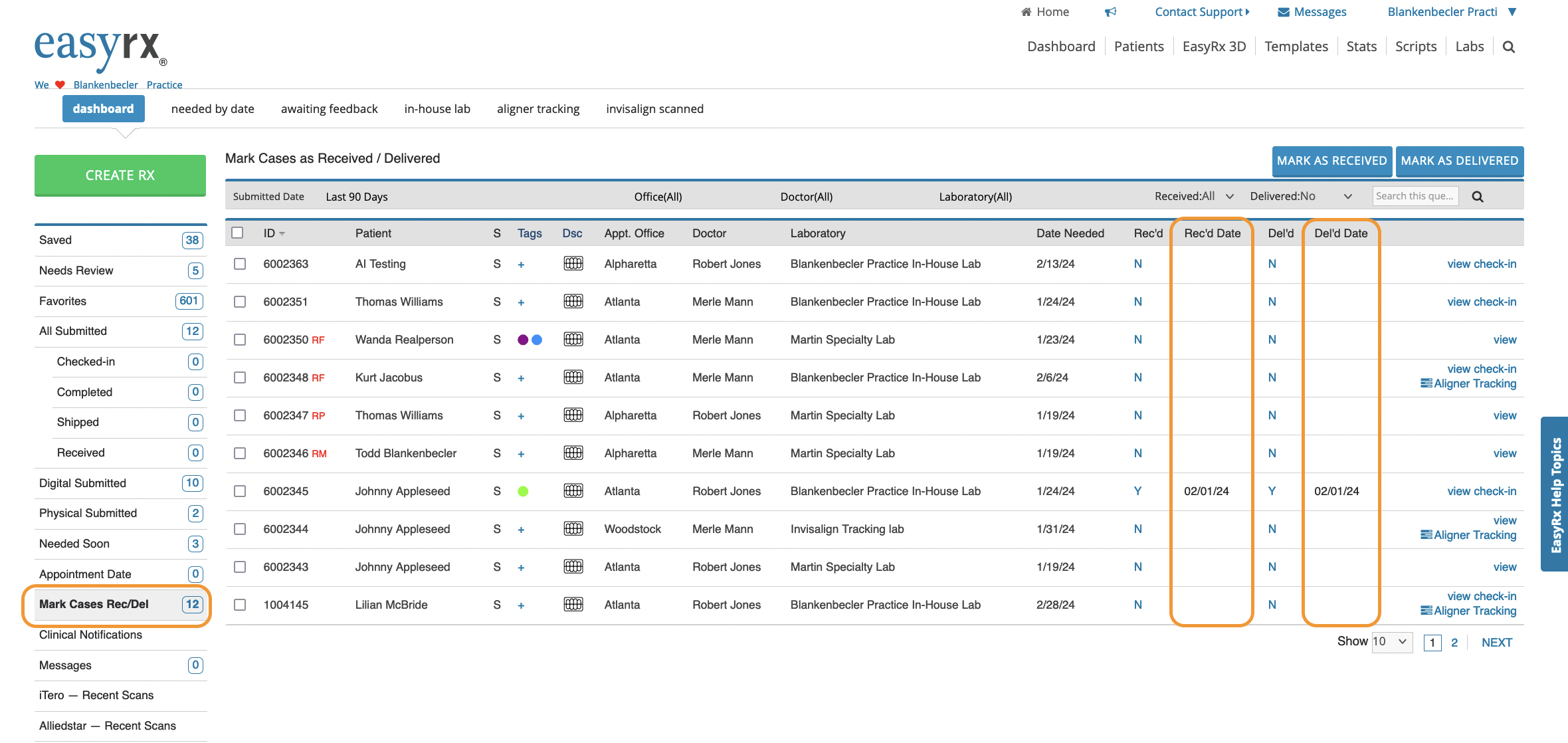Open Dsc grid icon for case 1004145

pos(573,605)
